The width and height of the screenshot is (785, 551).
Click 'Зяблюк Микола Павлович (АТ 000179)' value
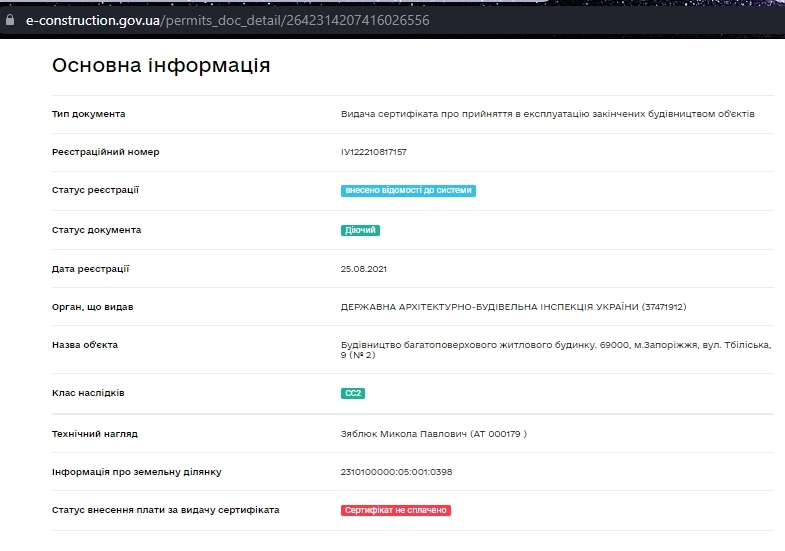(x=434, y=434)
